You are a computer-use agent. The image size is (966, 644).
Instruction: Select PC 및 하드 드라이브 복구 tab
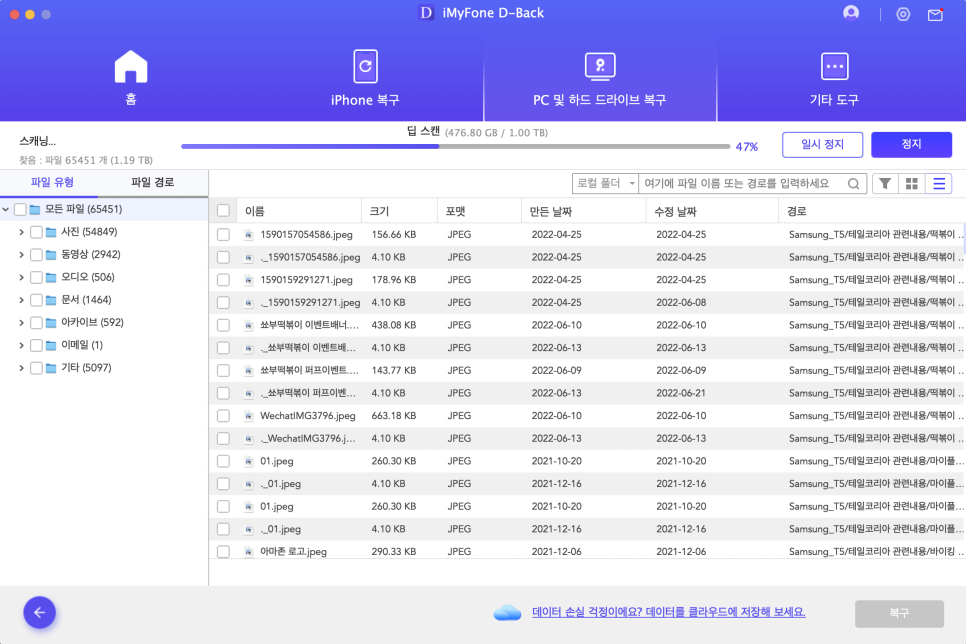(600, 79)
